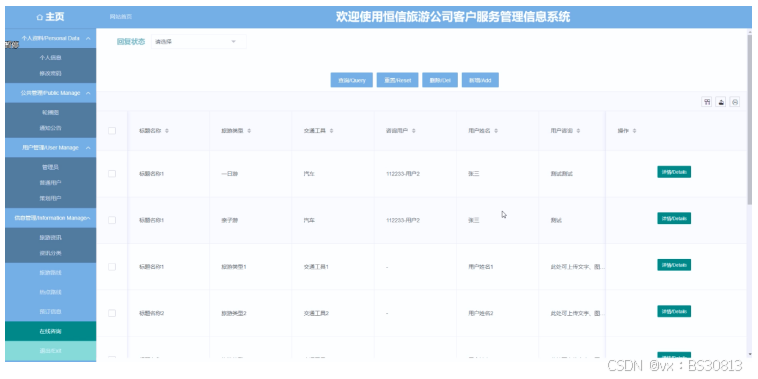
Task: Open Details for the 一日游 row
Action: 674,172
